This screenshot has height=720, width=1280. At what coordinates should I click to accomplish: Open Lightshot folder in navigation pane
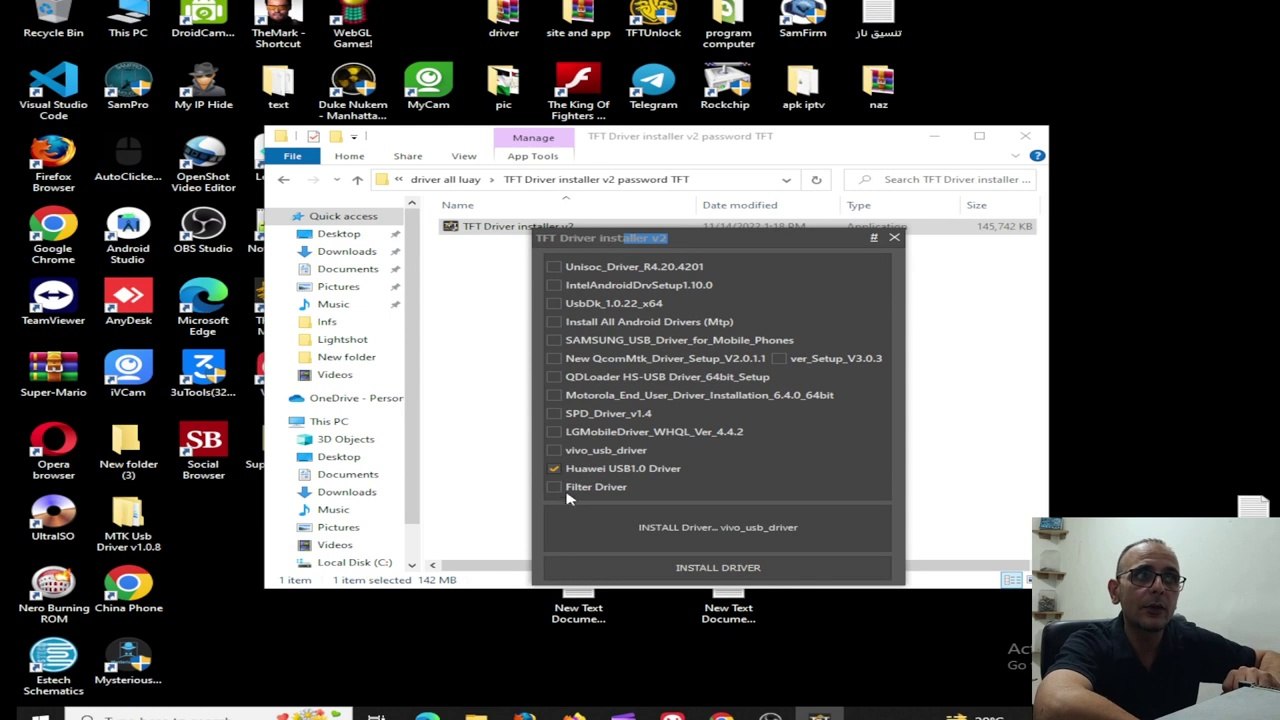click(x=342, y=340)
